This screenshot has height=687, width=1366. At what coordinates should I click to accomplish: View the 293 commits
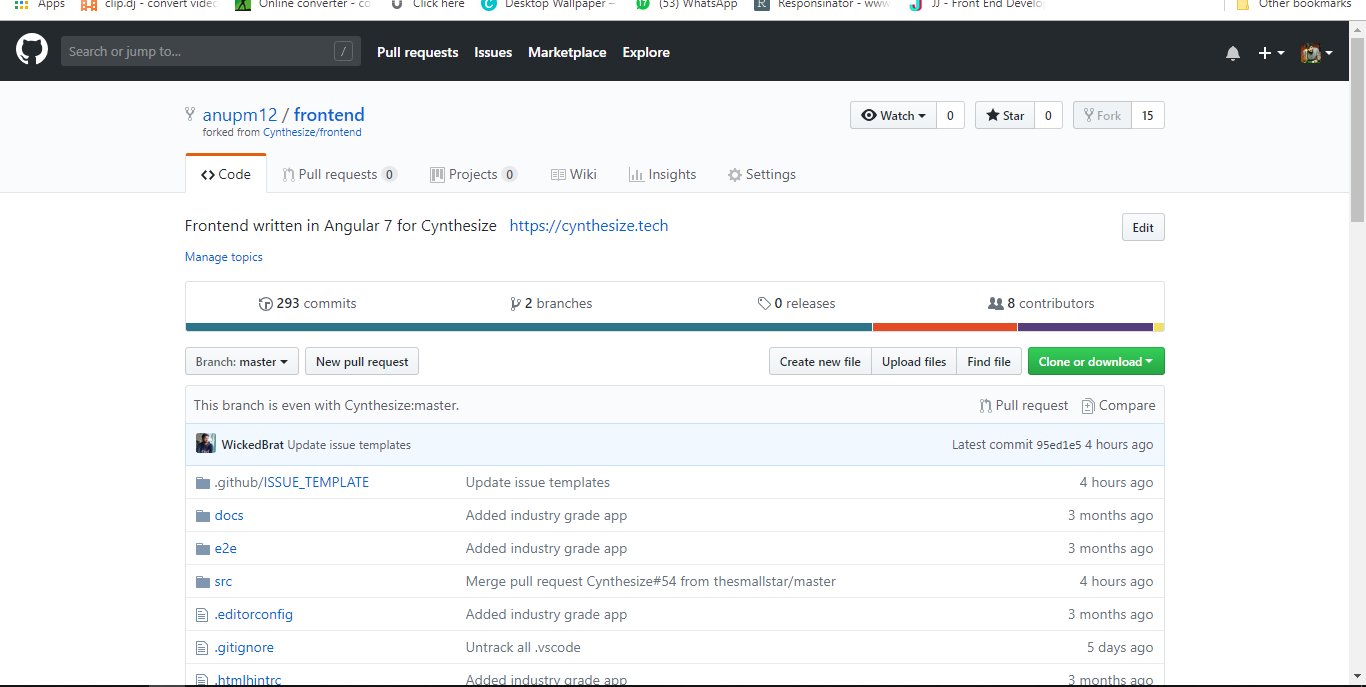[308, 303]
